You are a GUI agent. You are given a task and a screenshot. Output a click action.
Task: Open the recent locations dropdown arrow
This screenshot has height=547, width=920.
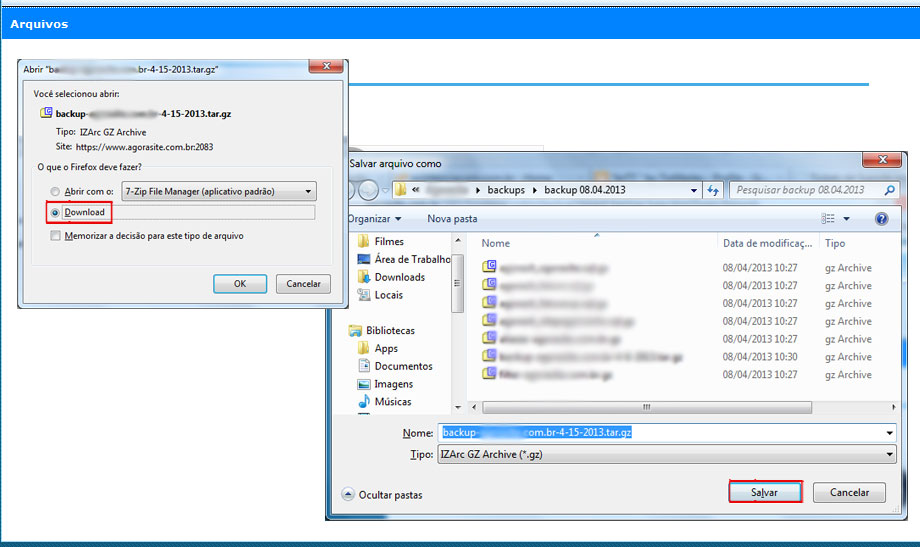point(385,190)
